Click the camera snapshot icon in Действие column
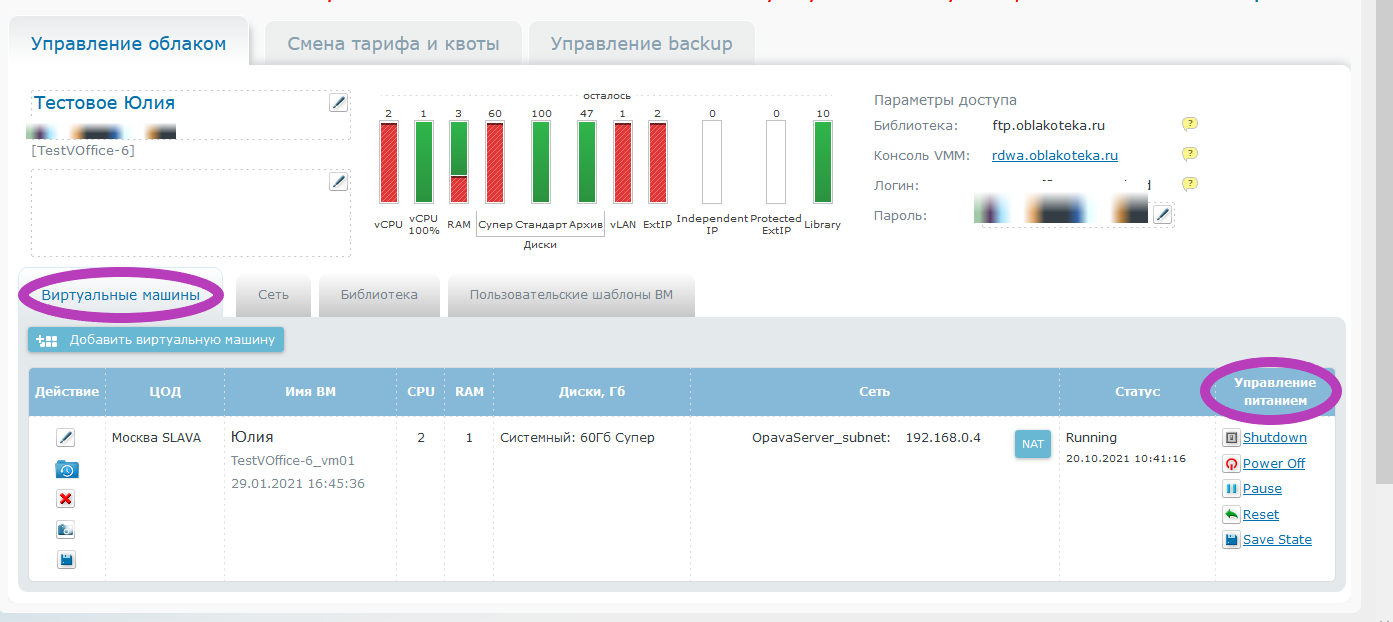The height and width of the screenshot is (622, 1393). point(66,530)
